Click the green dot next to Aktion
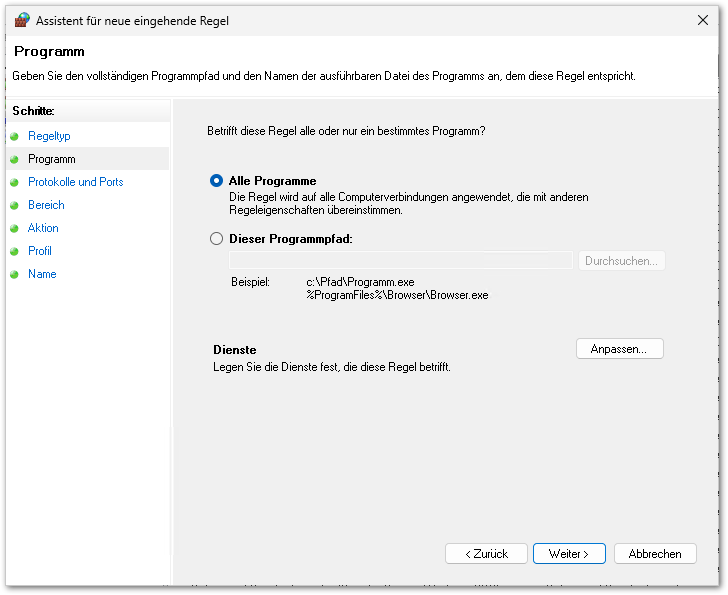The width and height of the screenshot is (728, 595). click(x=14, y=228)
